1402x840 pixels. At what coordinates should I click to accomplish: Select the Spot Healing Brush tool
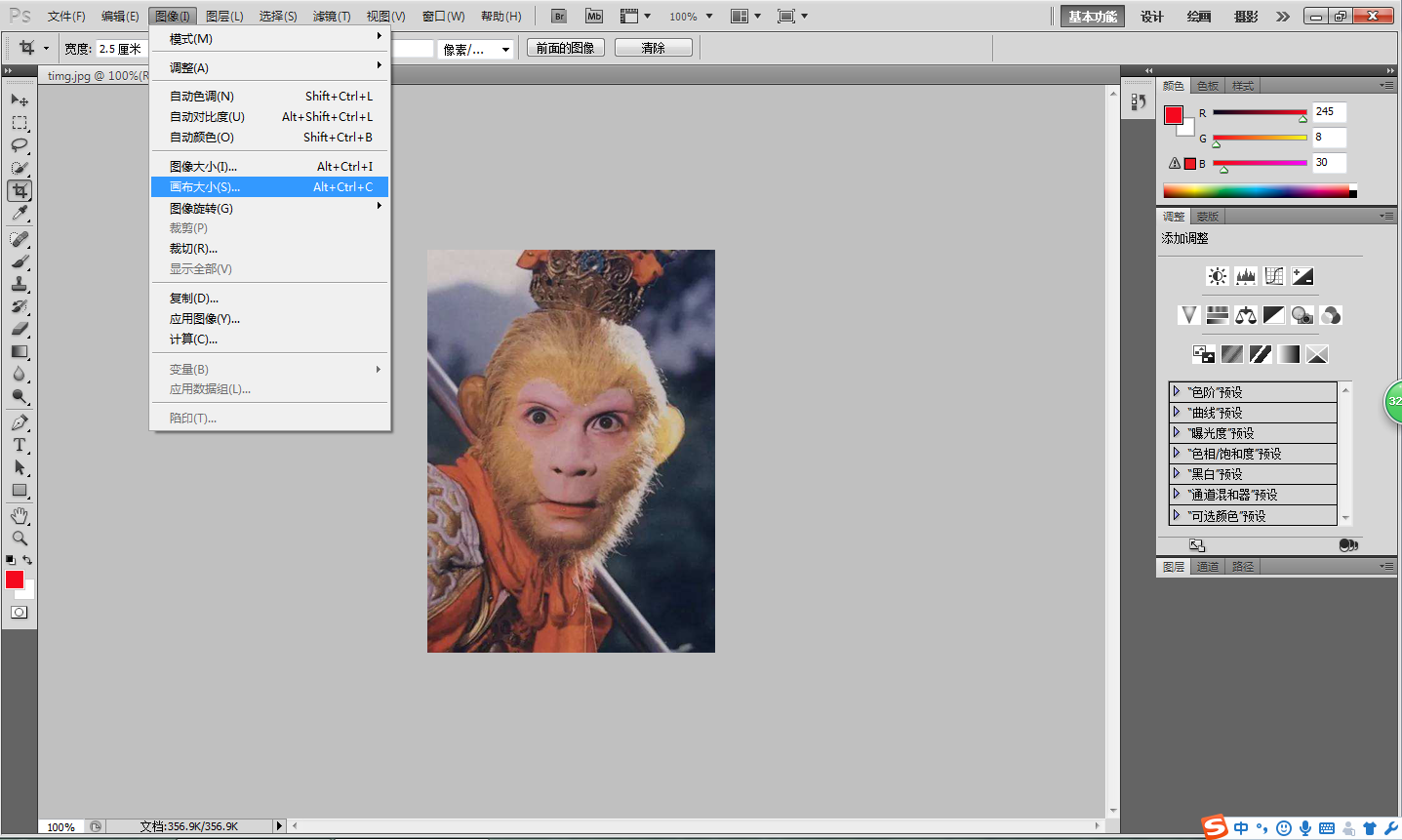[x=20, y=239]
